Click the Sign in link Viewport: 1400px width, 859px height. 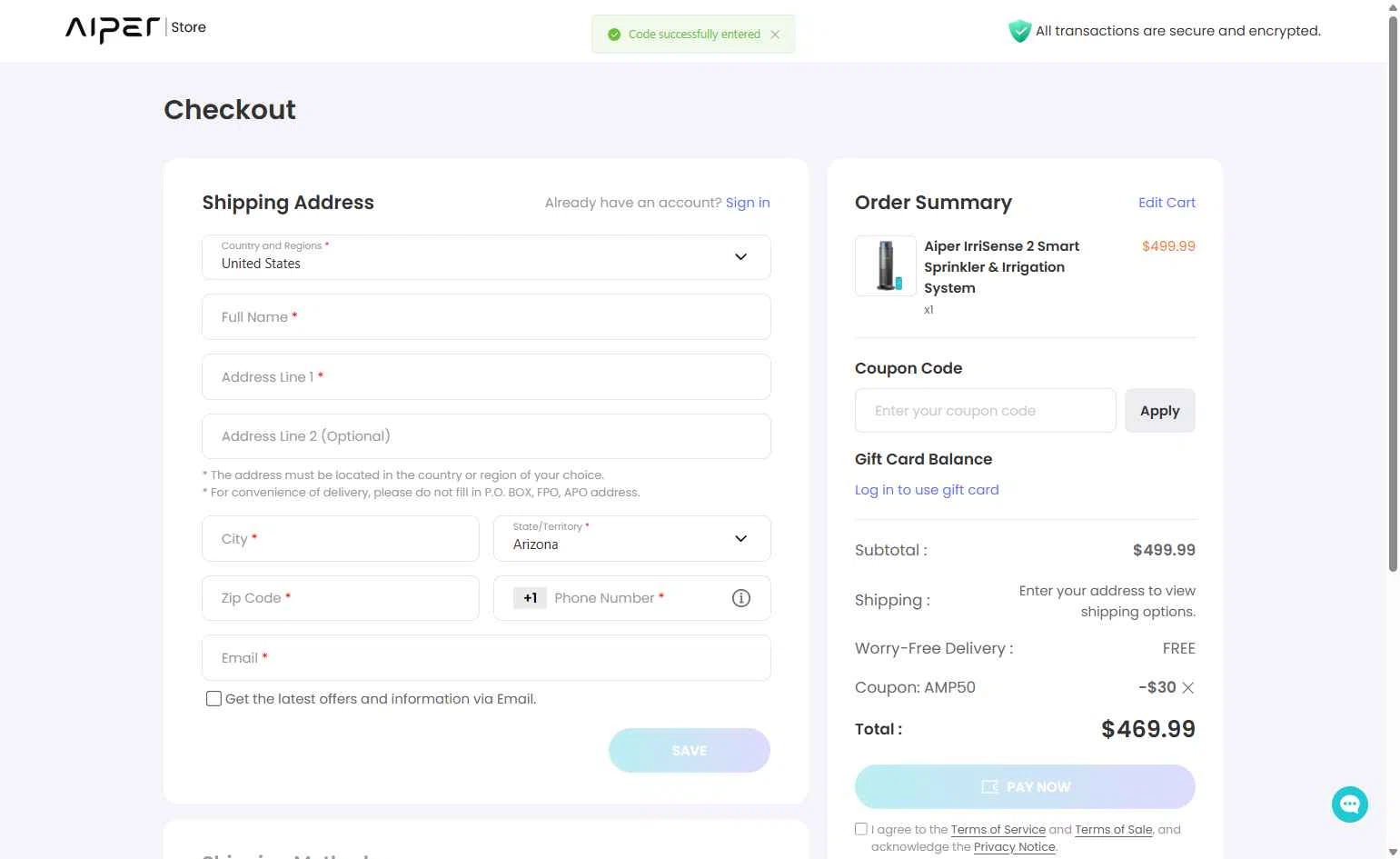(748, 203)
